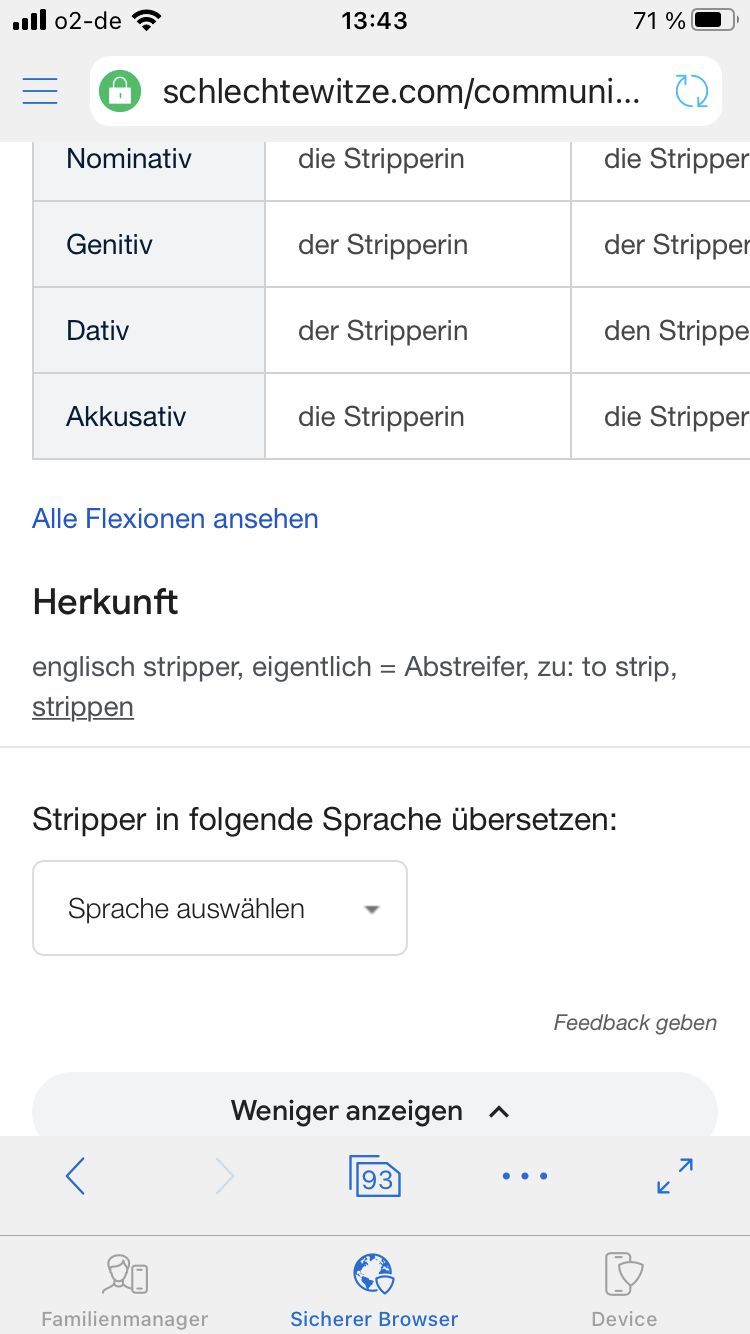This screenshot has height=1334, width=750.
Task: Tap the forward navigation arrow
Action: (x=225, y=1177)
